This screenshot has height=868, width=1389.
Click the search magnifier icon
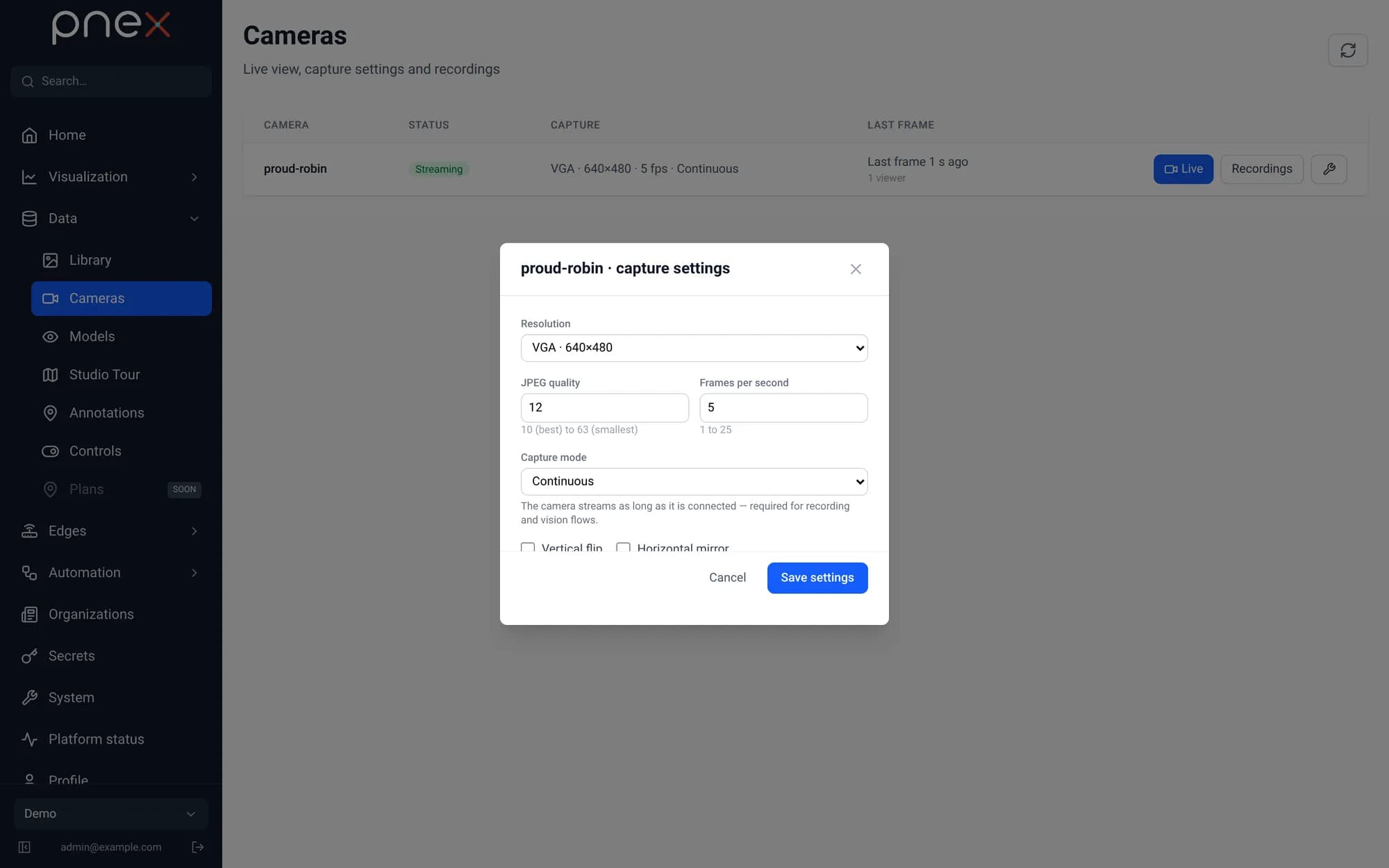coord(28,81)
